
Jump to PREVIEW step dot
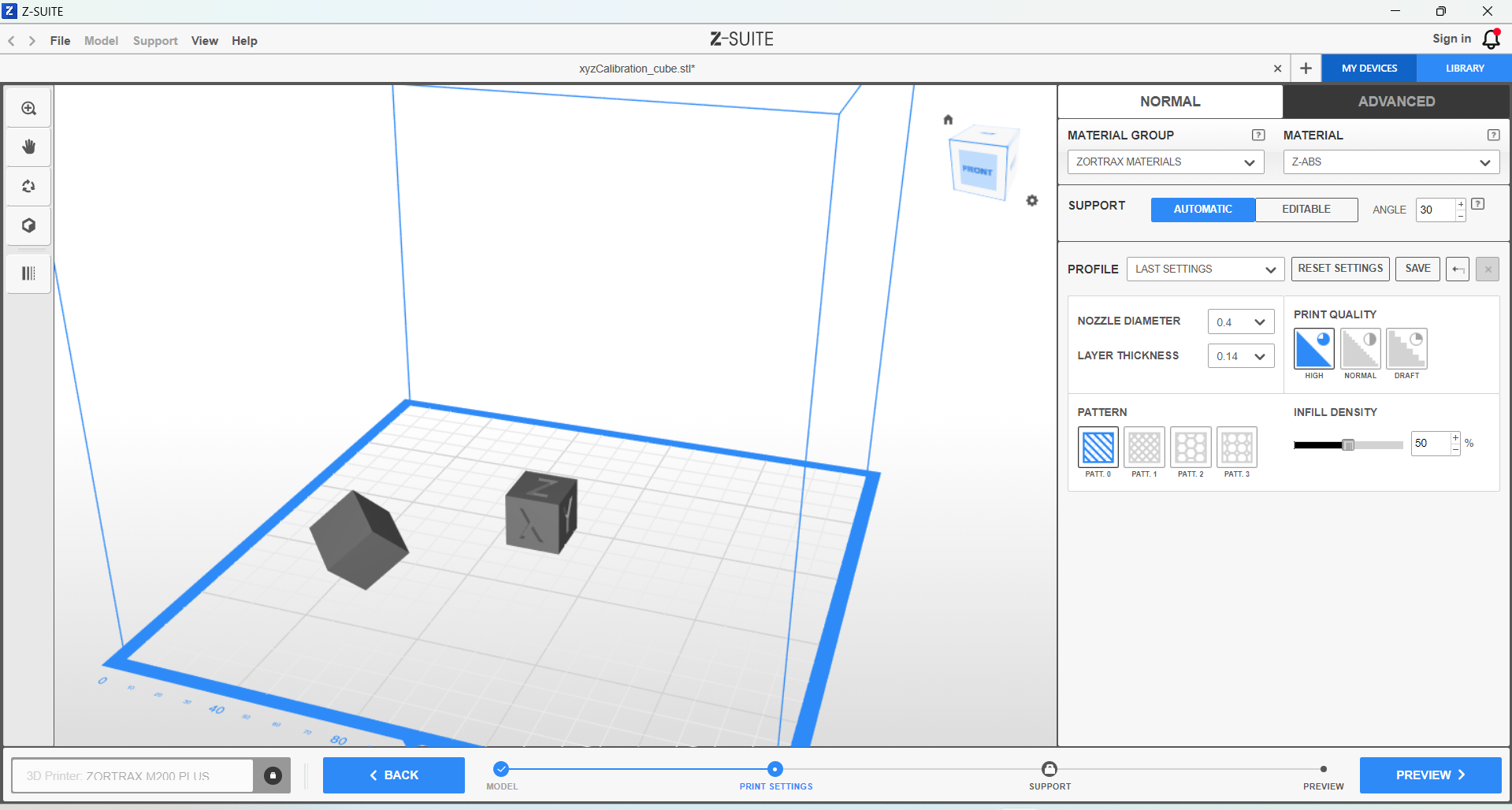tap(1324, 769)
